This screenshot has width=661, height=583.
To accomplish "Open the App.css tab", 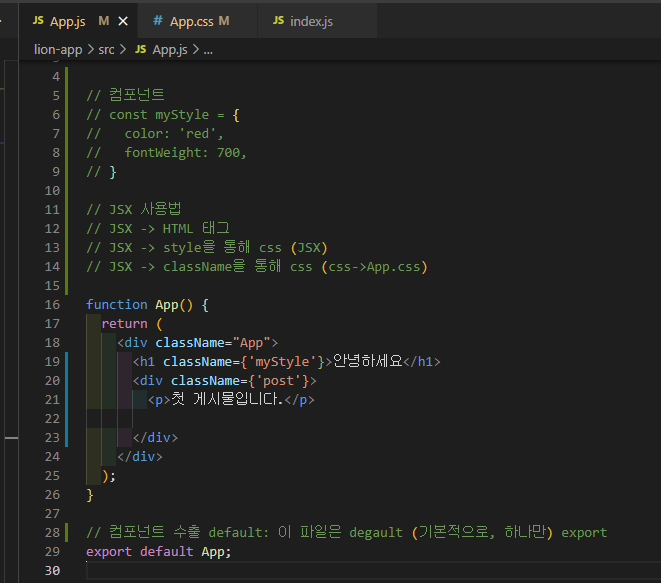I will click(x=197, y=21).
